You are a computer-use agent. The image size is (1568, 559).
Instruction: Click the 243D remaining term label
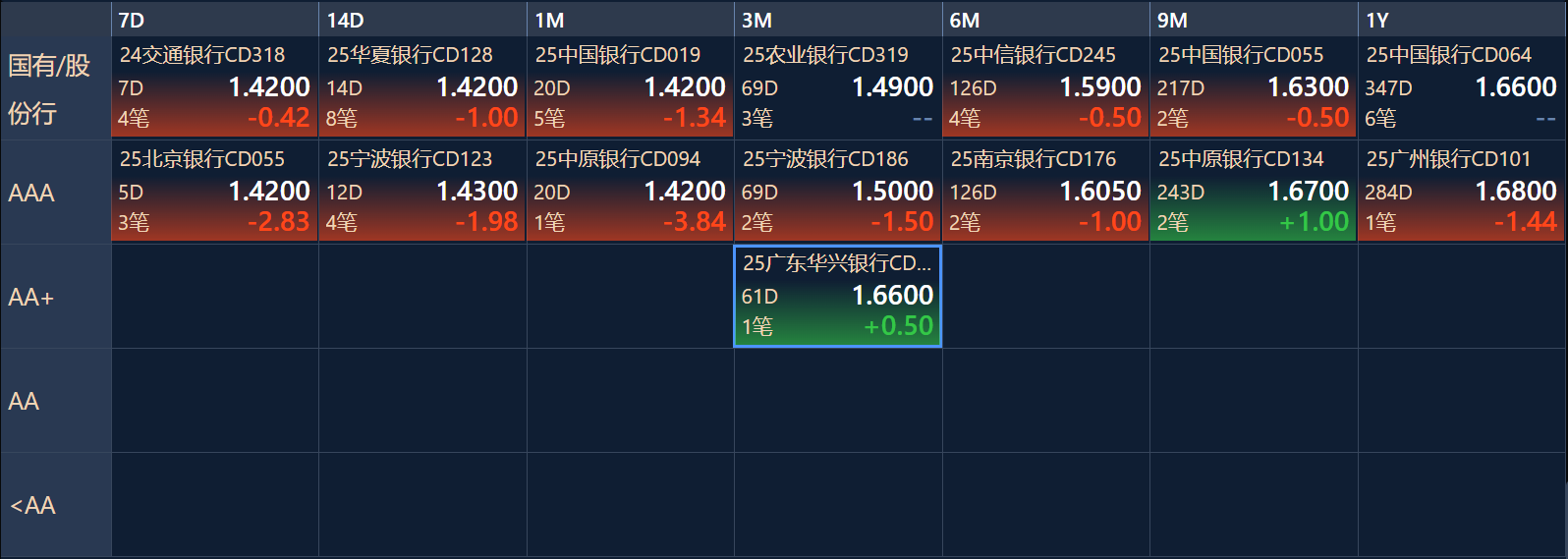[x=1181, y=193]
